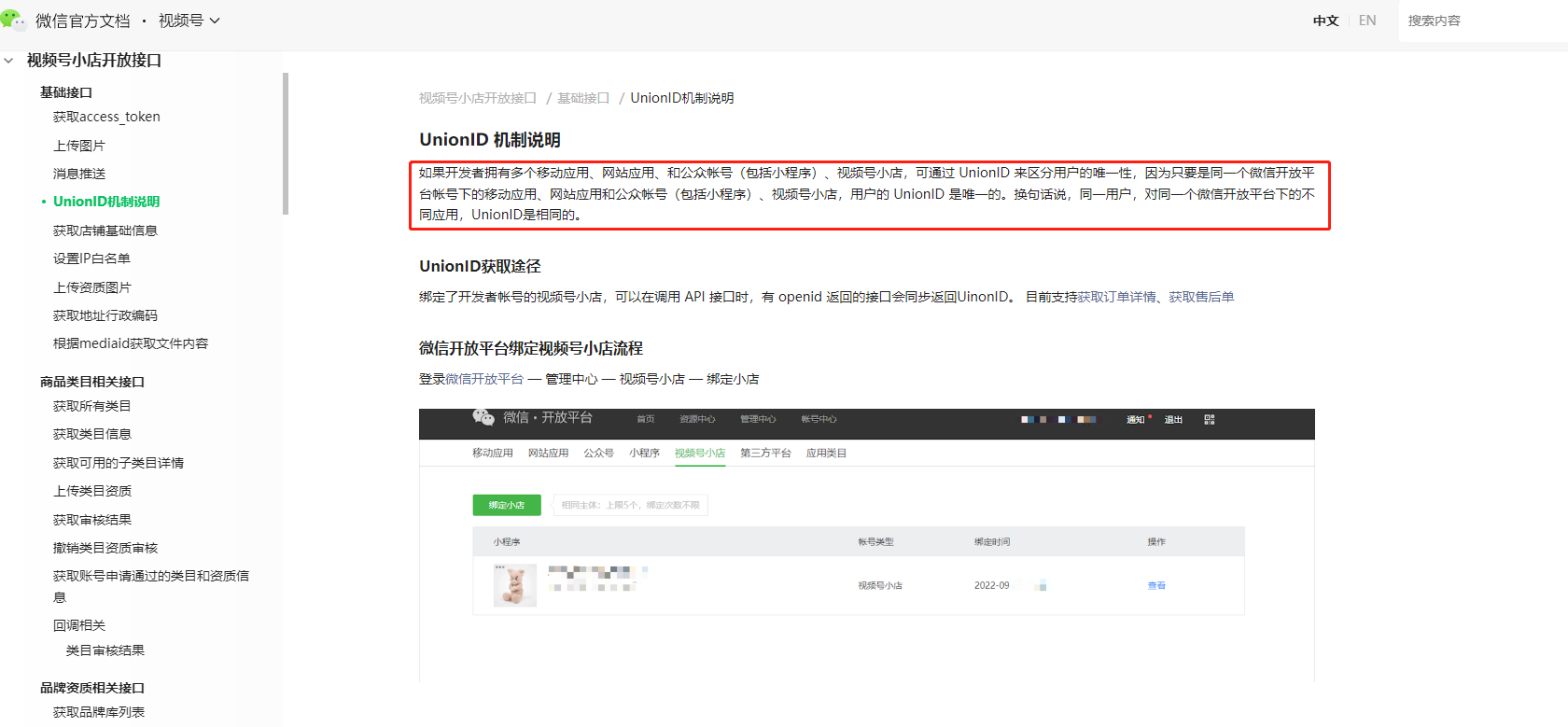Open 设置IP白名单 sidebar item

pos(91,259)
